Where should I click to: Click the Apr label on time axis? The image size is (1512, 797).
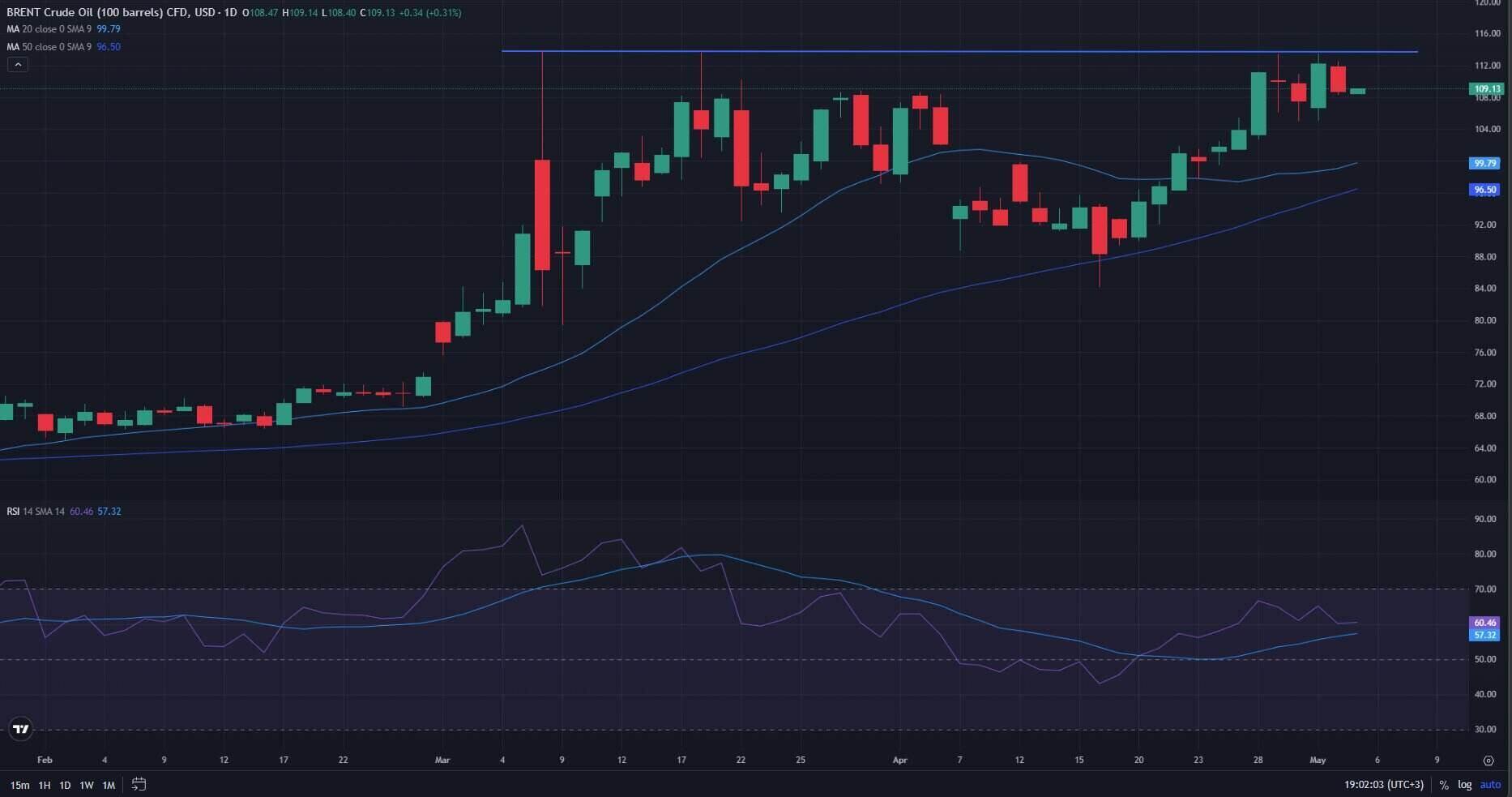899,761
